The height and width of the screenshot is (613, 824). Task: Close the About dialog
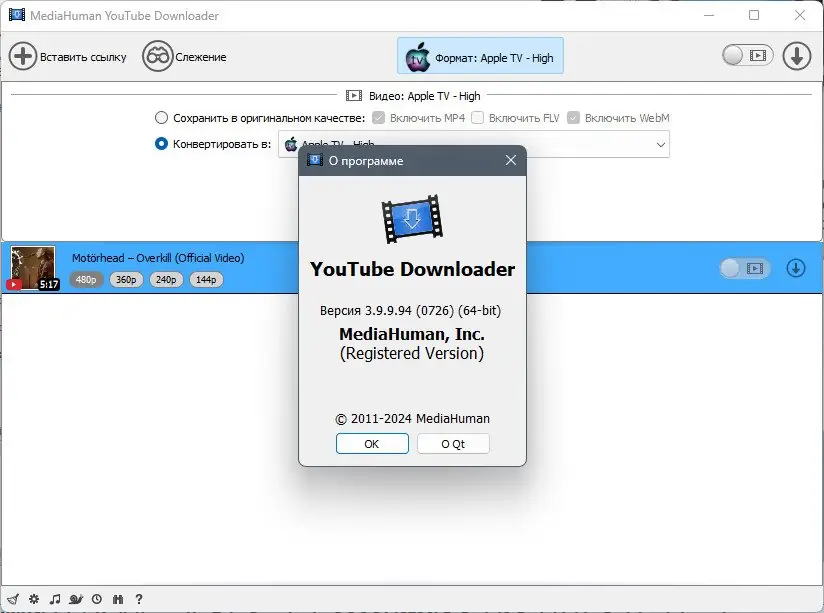tap(511, 160)
